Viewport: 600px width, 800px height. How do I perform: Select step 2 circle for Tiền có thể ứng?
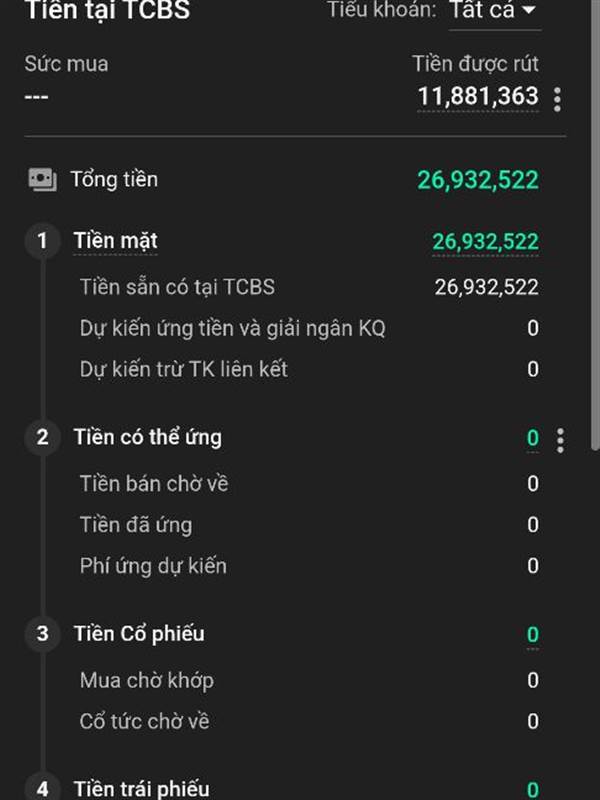click(43, 437)
